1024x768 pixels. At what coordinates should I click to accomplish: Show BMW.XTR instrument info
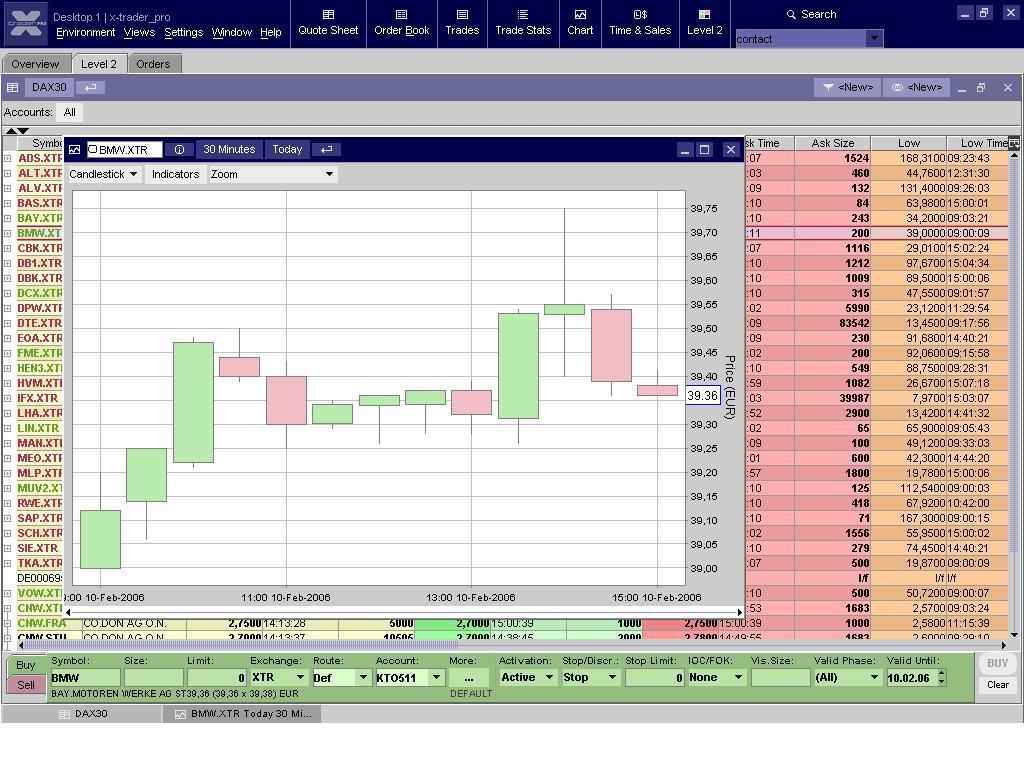[179, 150]
